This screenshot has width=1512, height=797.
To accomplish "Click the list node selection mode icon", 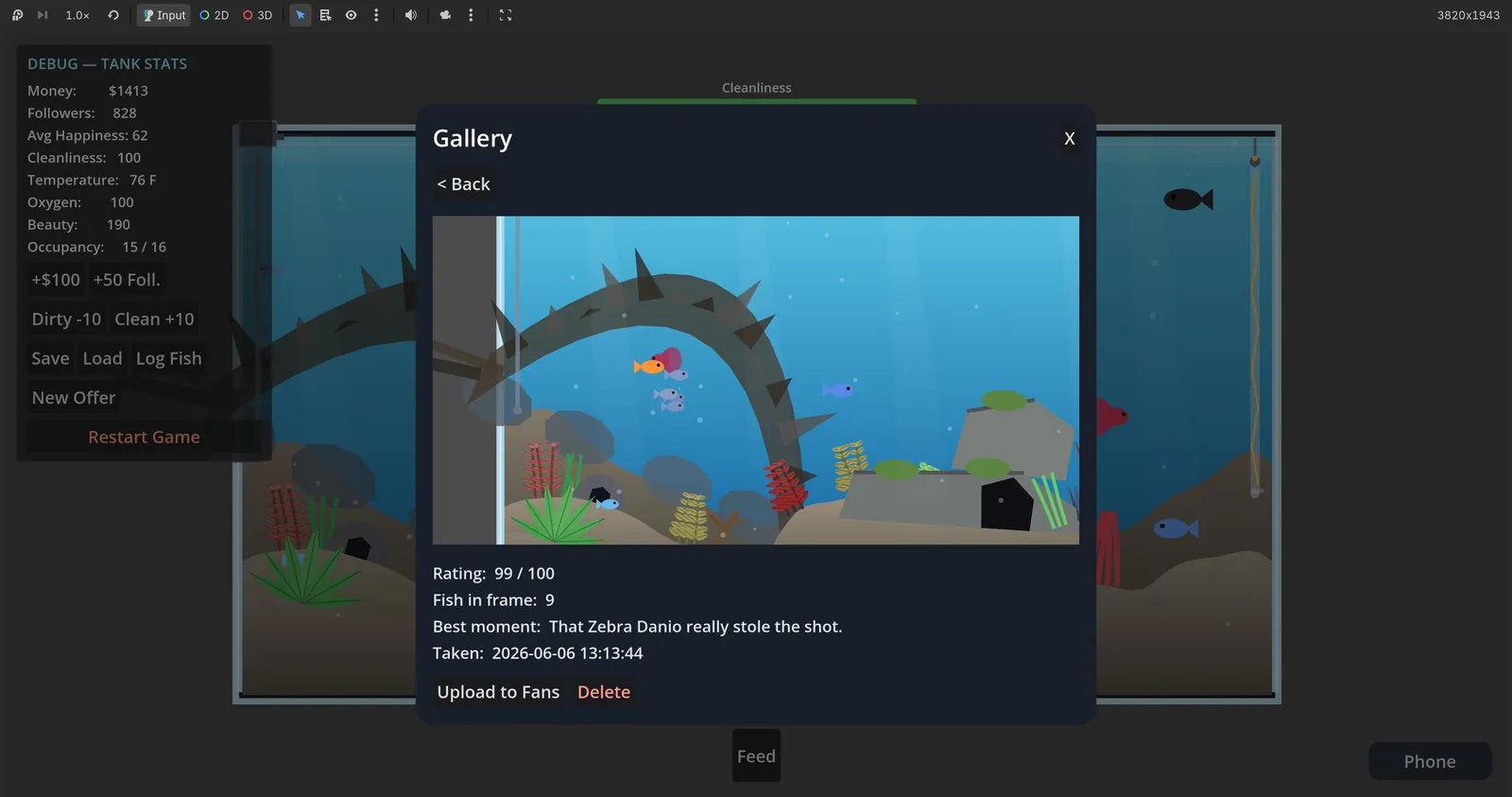I will pyautogui.click(x=325, y=15).
